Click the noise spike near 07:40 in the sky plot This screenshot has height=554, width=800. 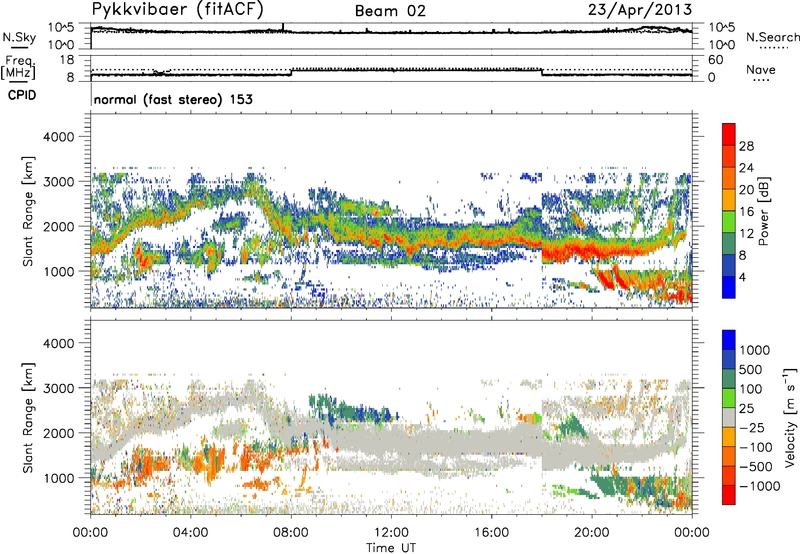pos(283,28)
